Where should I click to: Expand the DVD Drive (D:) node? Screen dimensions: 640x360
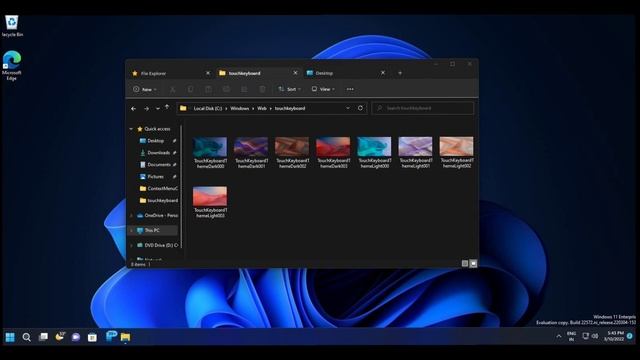pos(131,245)
